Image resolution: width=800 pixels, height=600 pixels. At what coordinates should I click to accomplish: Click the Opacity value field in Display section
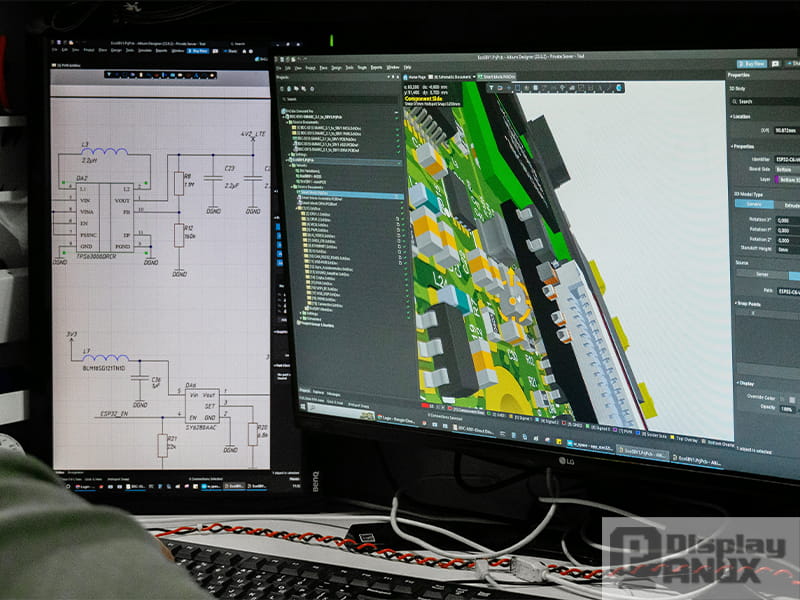click(788, 409)
